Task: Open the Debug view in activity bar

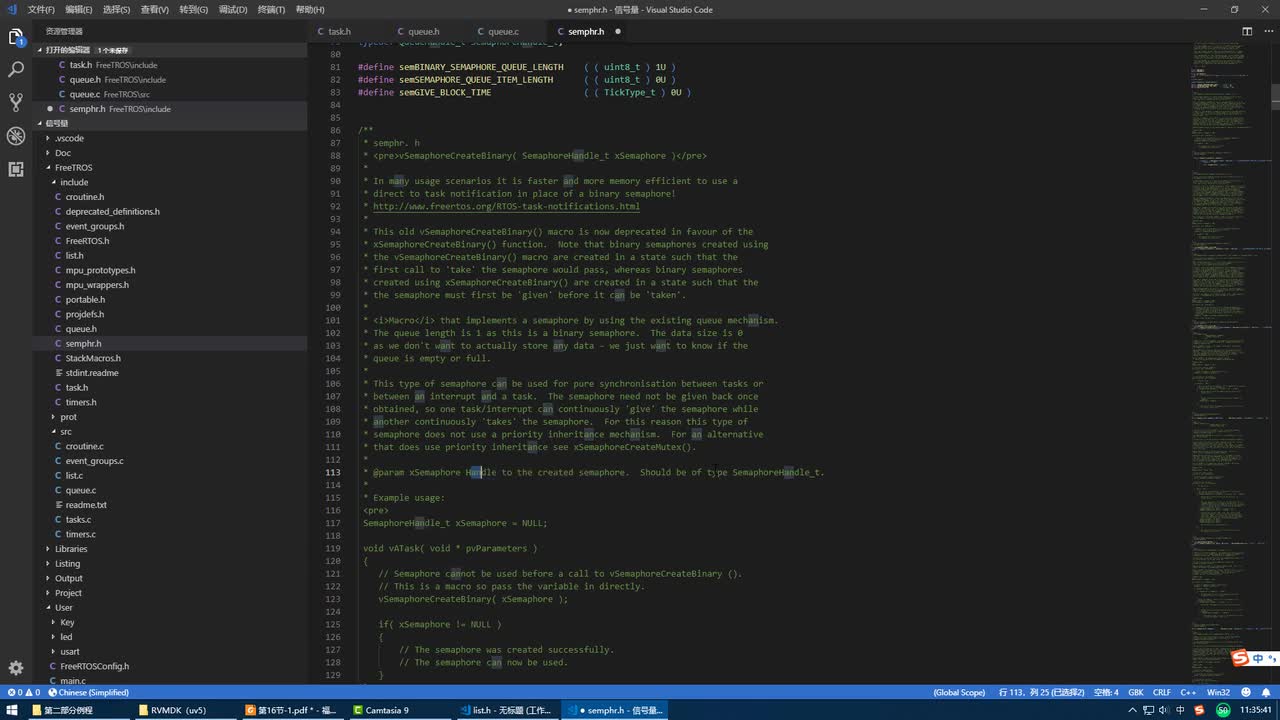Action: coord(15,136)
